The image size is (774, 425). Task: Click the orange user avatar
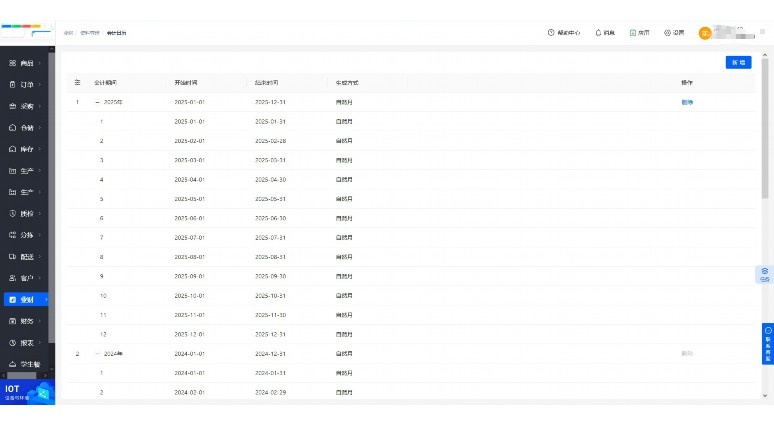click(705, 33)
